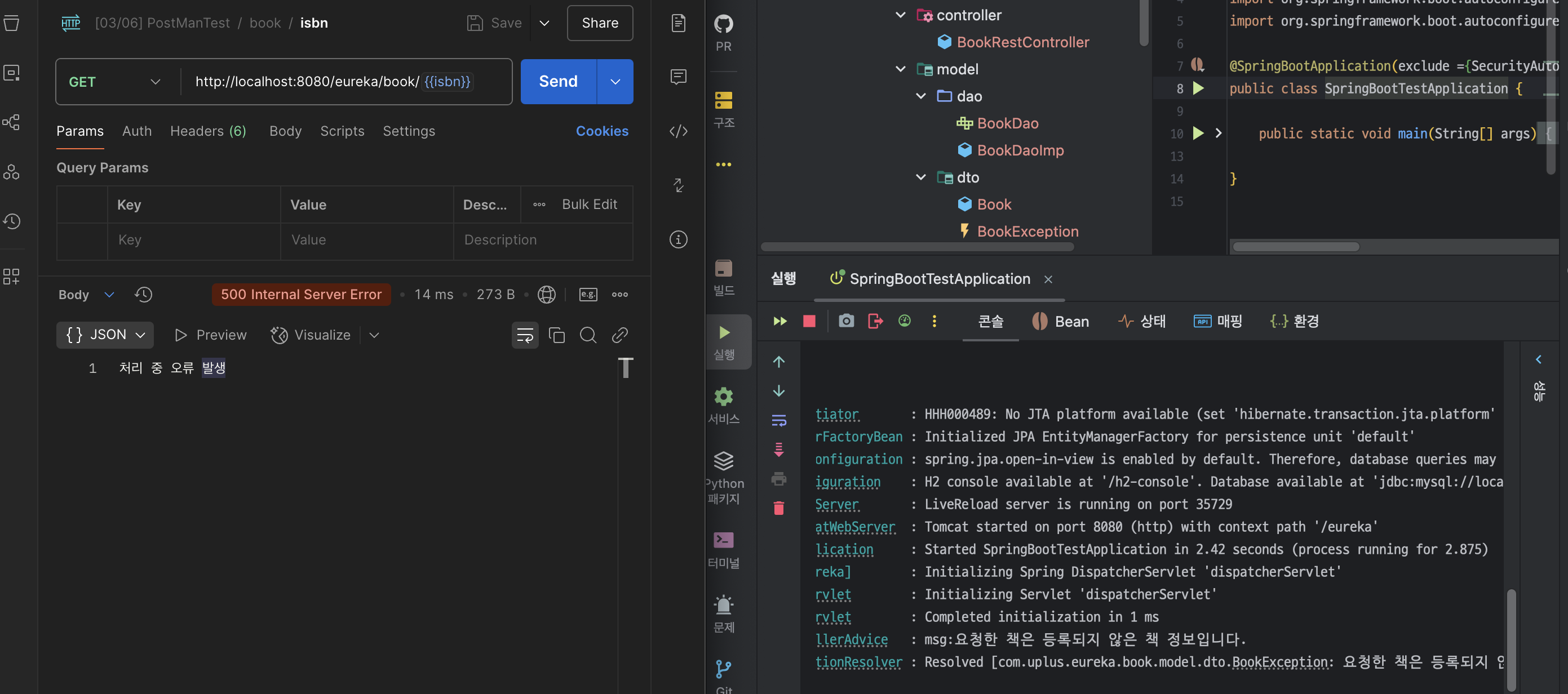Open the Bean tab in run panel

coord(1060,321)
